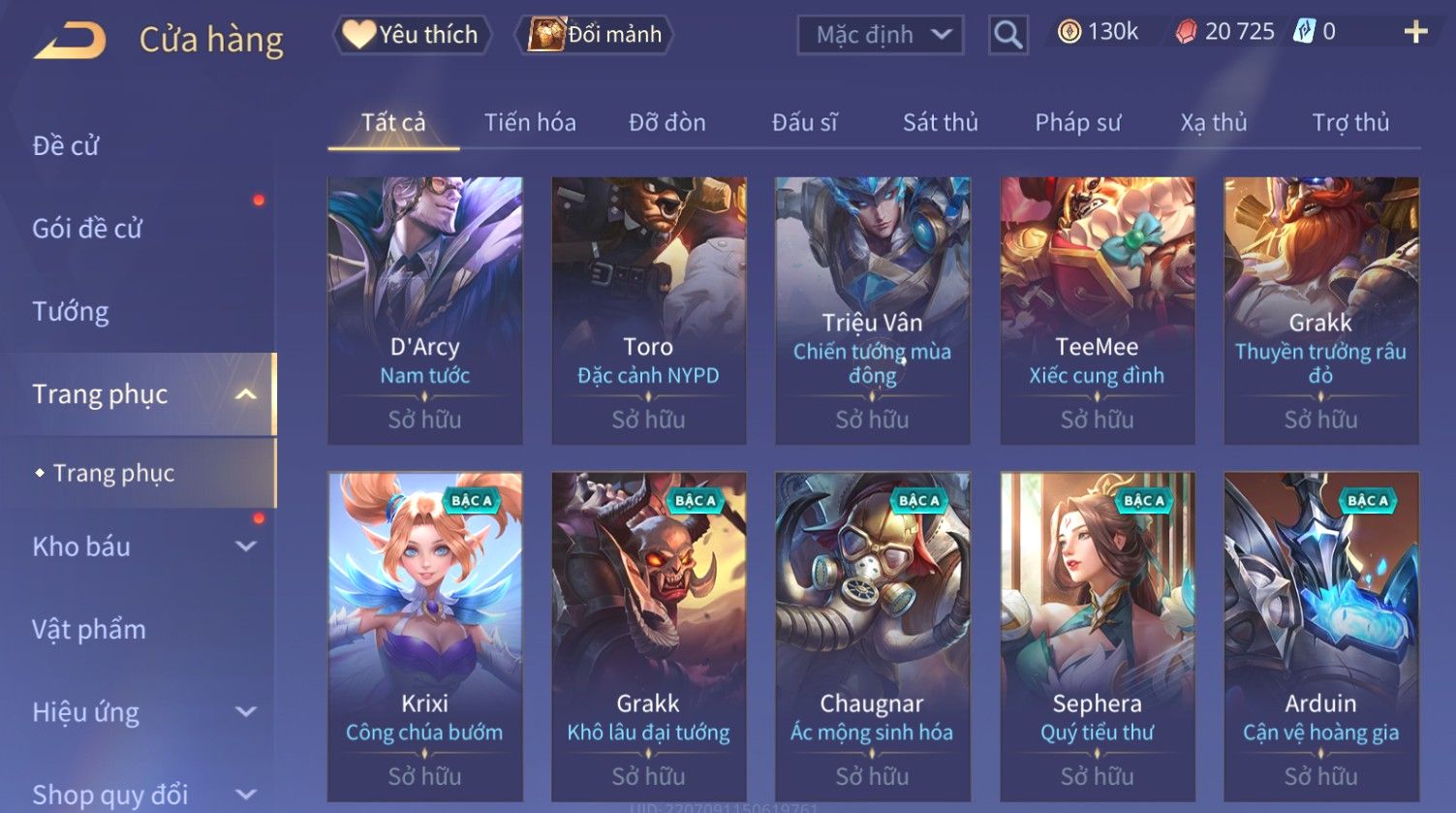Switch to the Sát thủ tab
Viewport: 1456px width, 813px height.
point(940,122)
